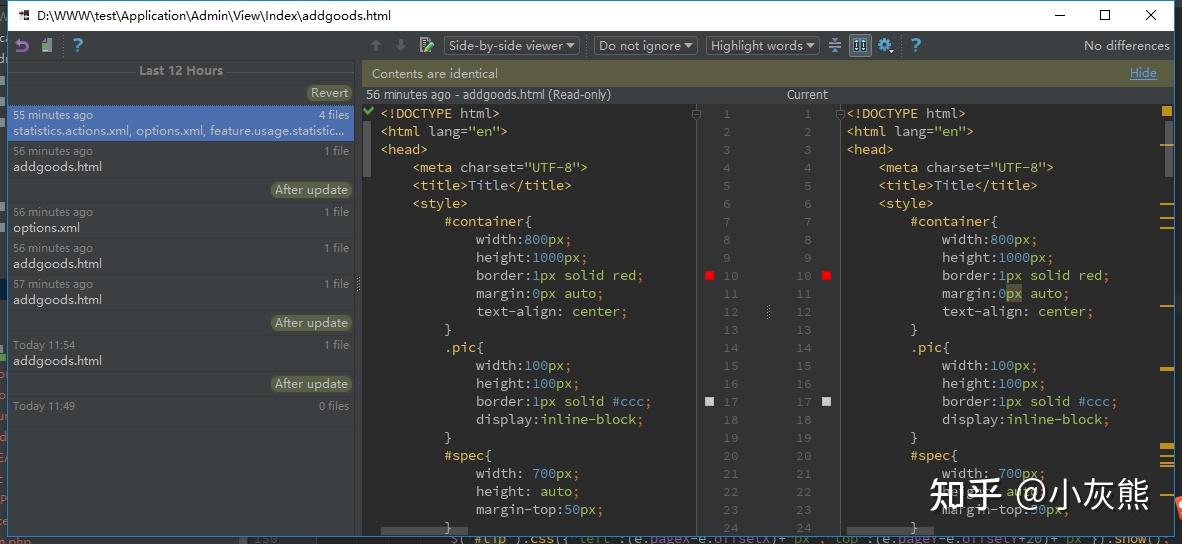The width and height of the screenshot is (1182, 544).
Task: Select the Today 11:49 revision entry
Action: coord(180,406)
